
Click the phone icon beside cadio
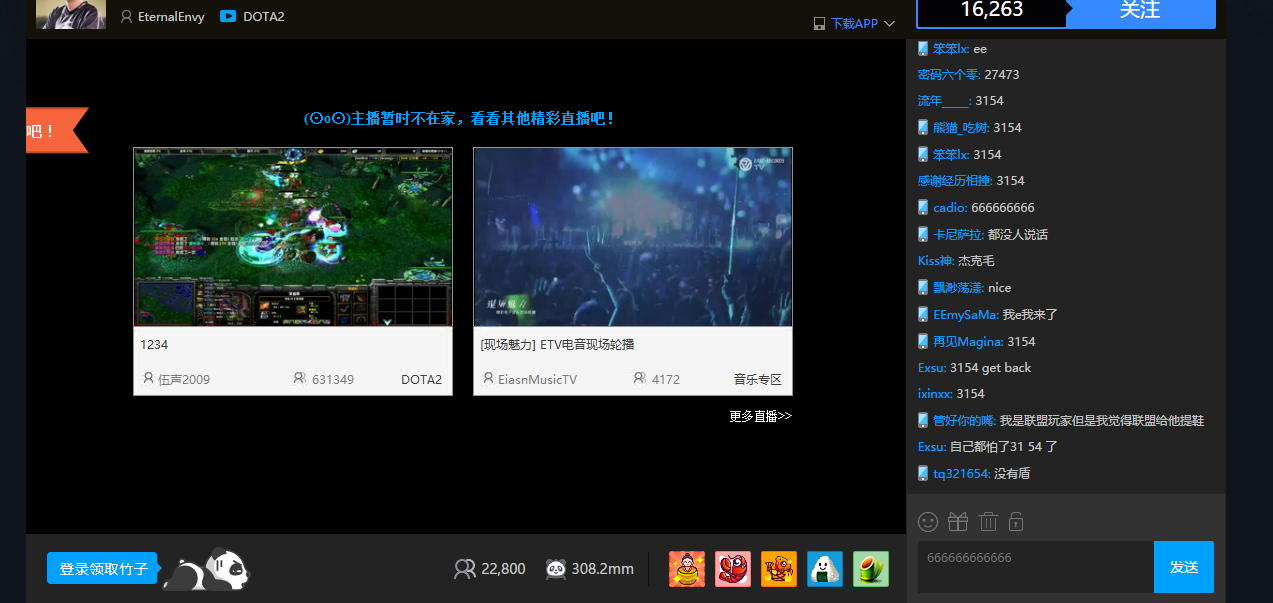[x=923, y=207]
